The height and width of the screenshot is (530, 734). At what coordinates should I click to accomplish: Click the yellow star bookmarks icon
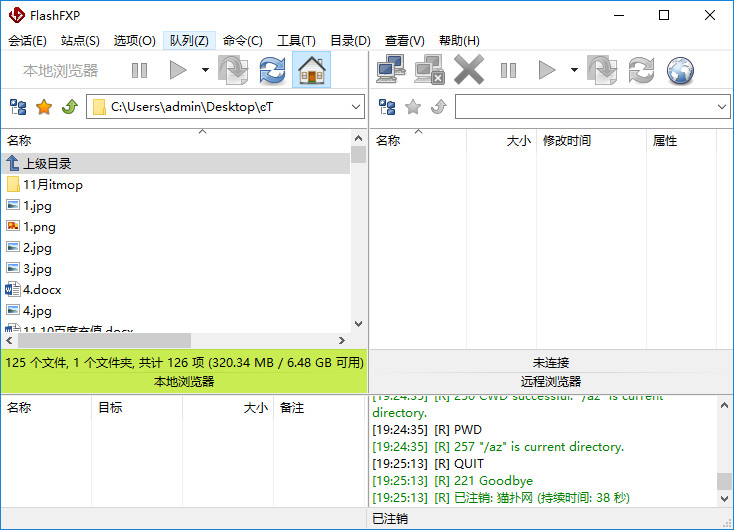coord(44,107)
